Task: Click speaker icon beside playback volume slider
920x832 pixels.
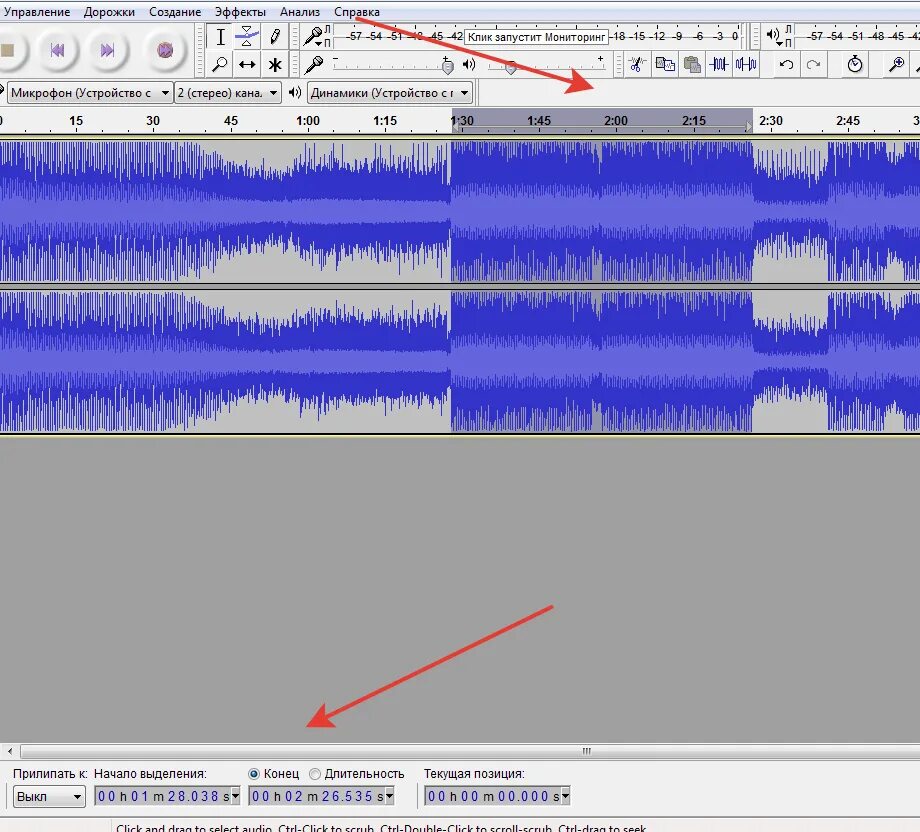Action: pos(469,64)
